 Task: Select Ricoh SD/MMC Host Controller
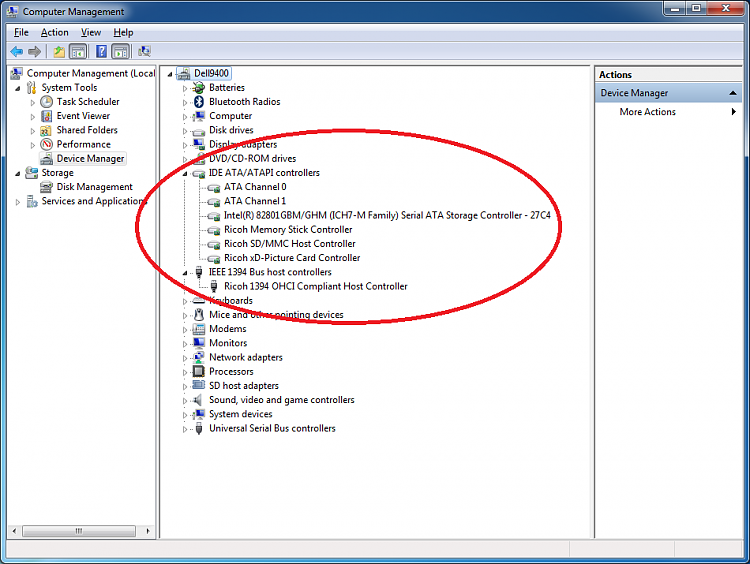289,243
